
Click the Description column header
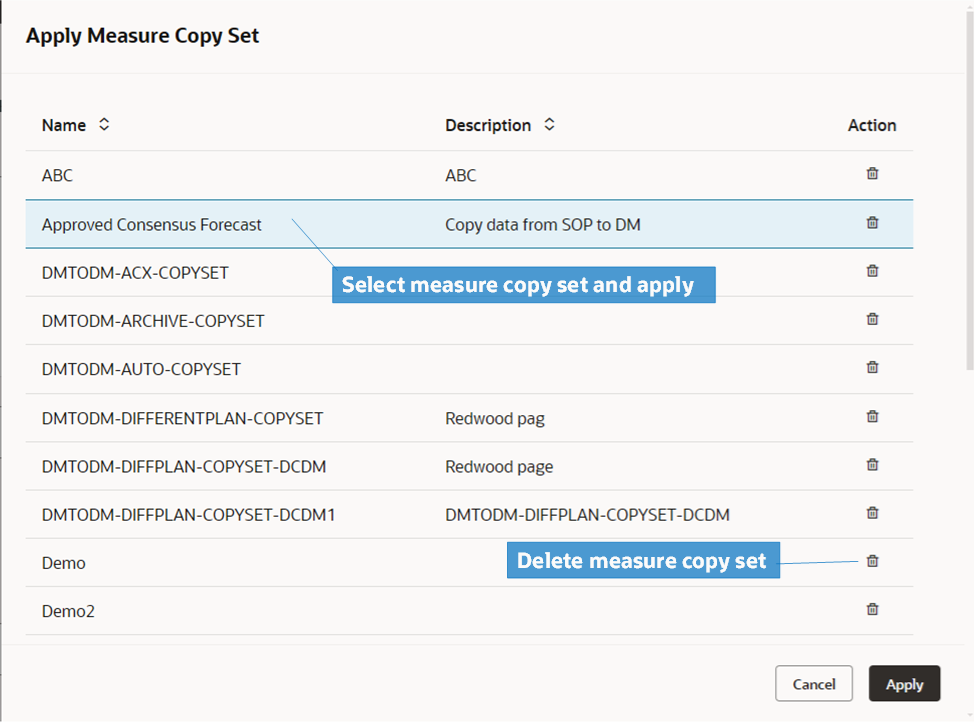[488, 125]
